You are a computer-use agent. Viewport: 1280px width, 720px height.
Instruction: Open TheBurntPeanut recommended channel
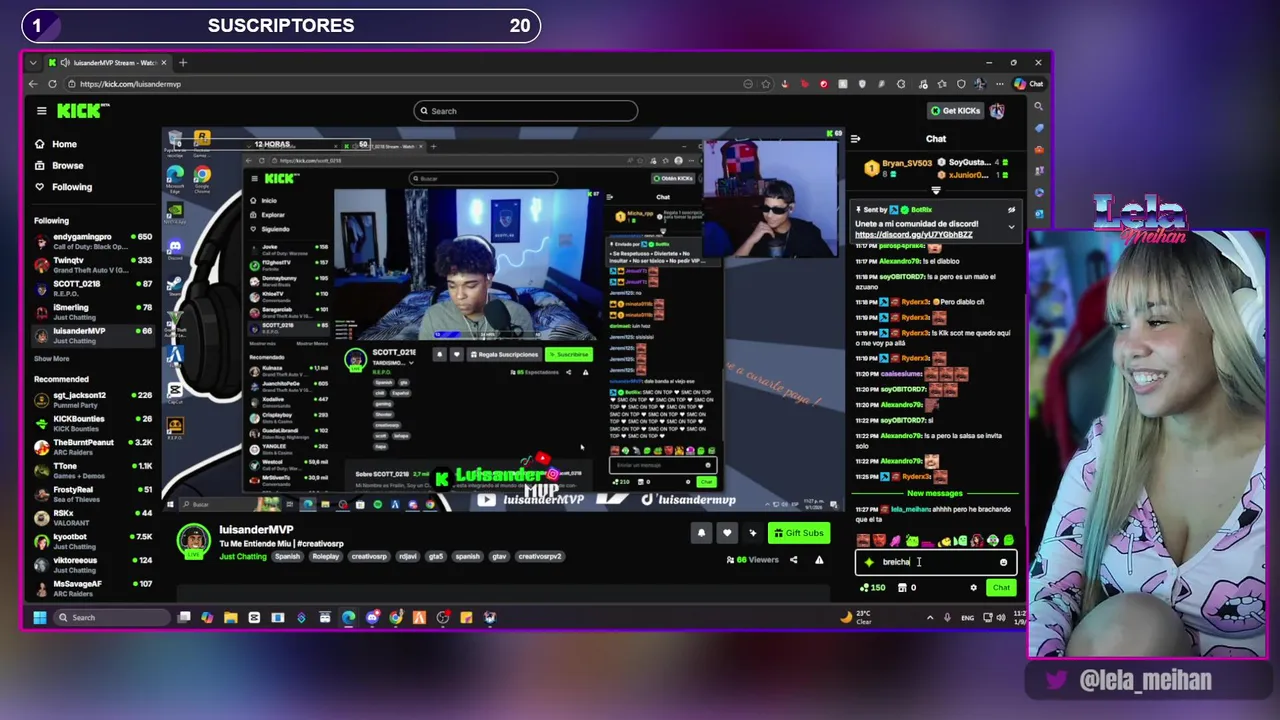94,447
